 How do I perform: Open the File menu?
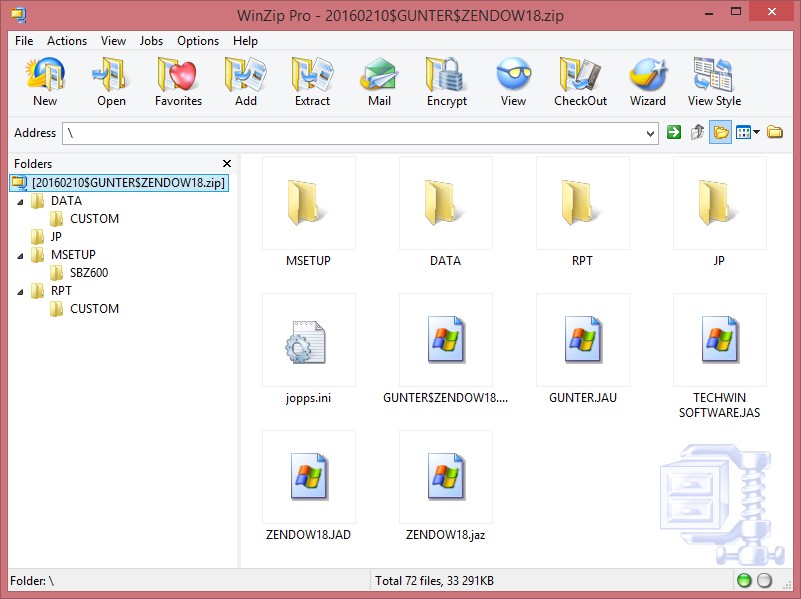(24, 41)
